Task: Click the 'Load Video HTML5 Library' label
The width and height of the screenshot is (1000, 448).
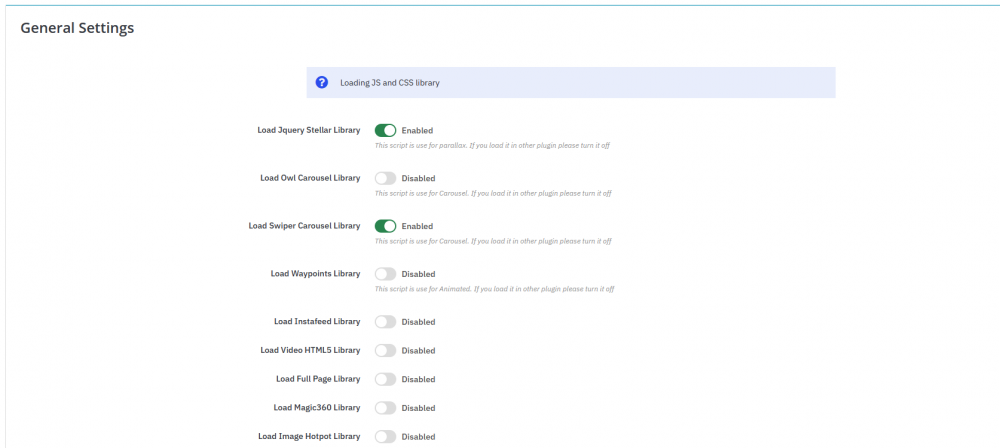Action: (310, 350)
